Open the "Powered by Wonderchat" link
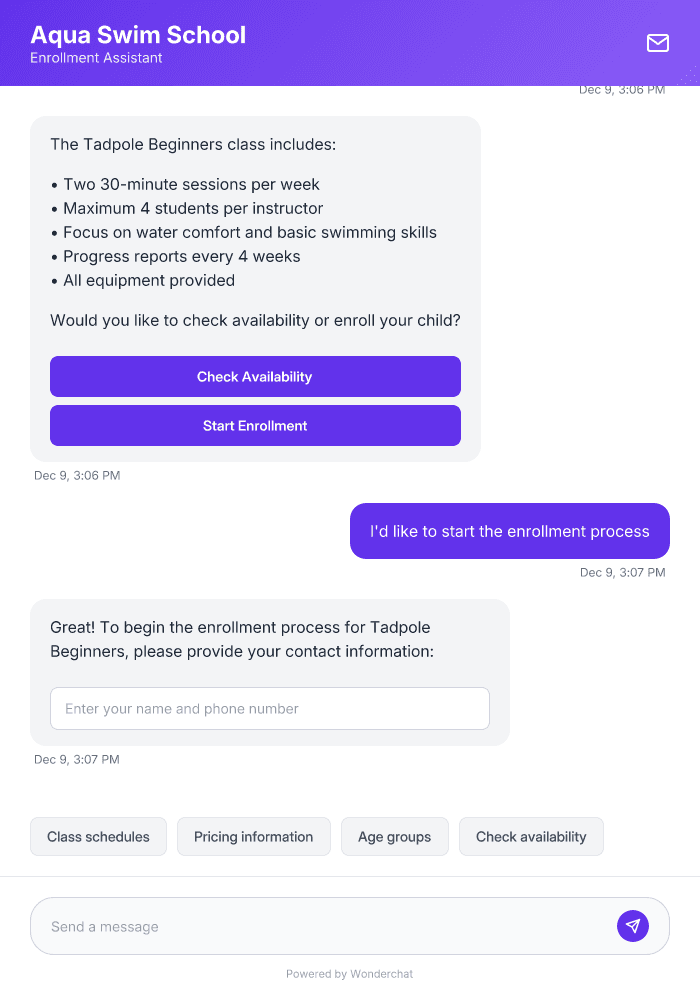Image resolution: width=700 pixels, height=1000 pixels. (349, 973)
